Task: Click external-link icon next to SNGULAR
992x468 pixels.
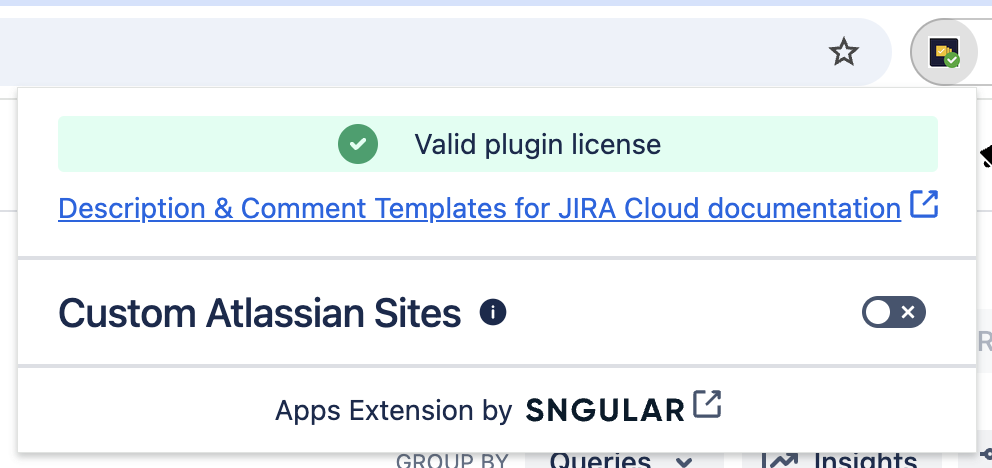Action: click(708, 405)
